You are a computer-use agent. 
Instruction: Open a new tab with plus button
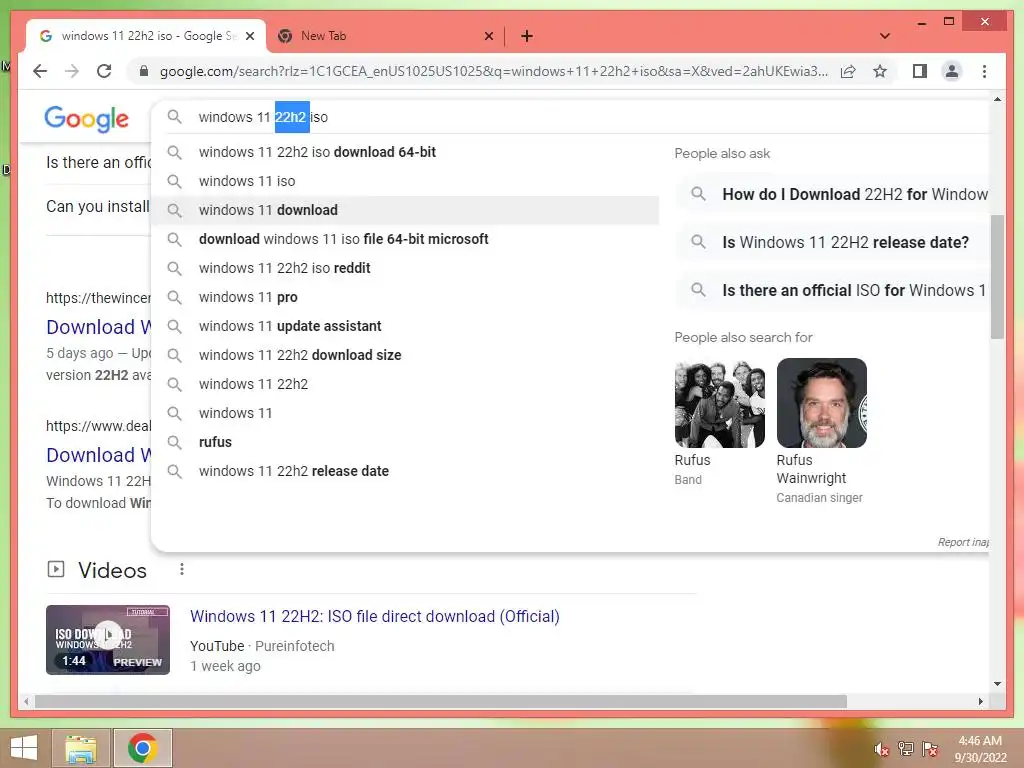pos(527,36)
